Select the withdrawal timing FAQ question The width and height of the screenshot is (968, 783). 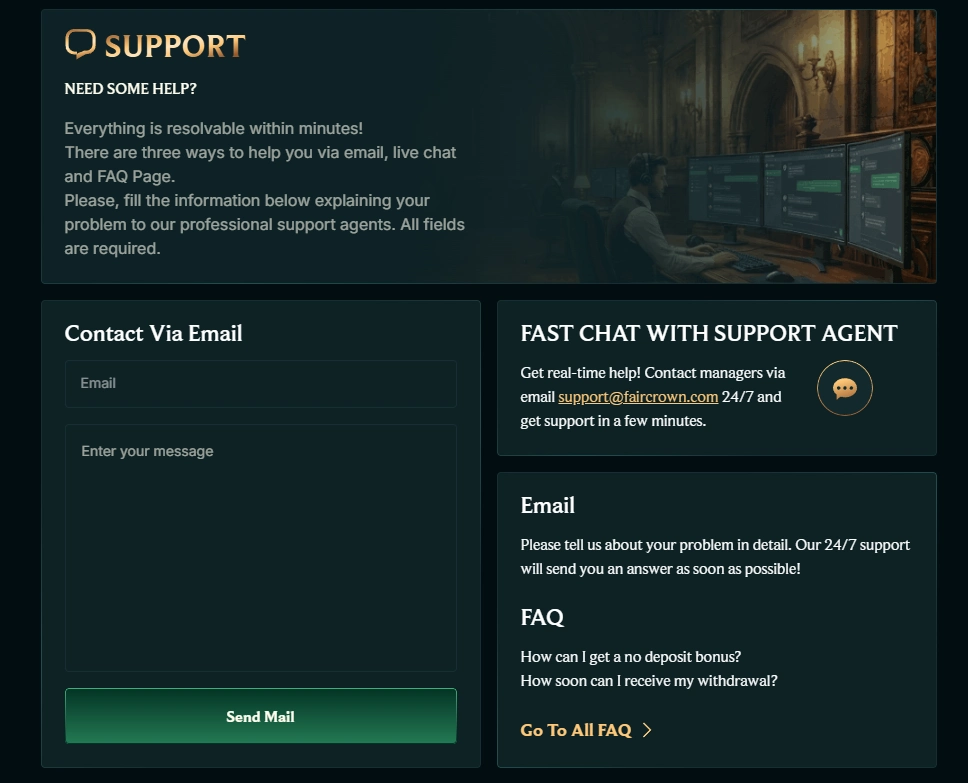click(x=648, y=681)
